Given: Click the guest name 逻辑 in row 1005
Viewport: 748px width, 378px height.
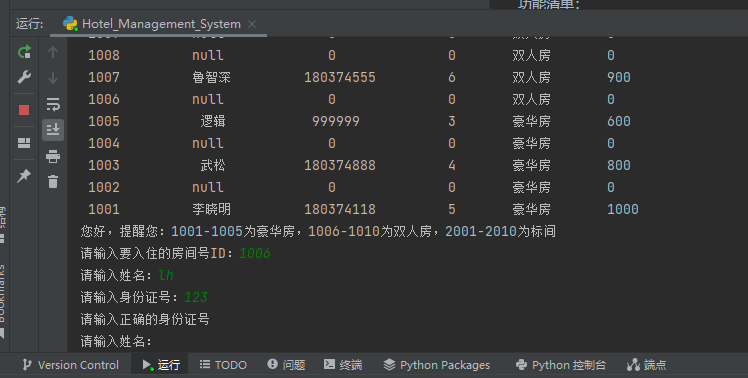Looking at the screenshot, I should coord(213,121).
